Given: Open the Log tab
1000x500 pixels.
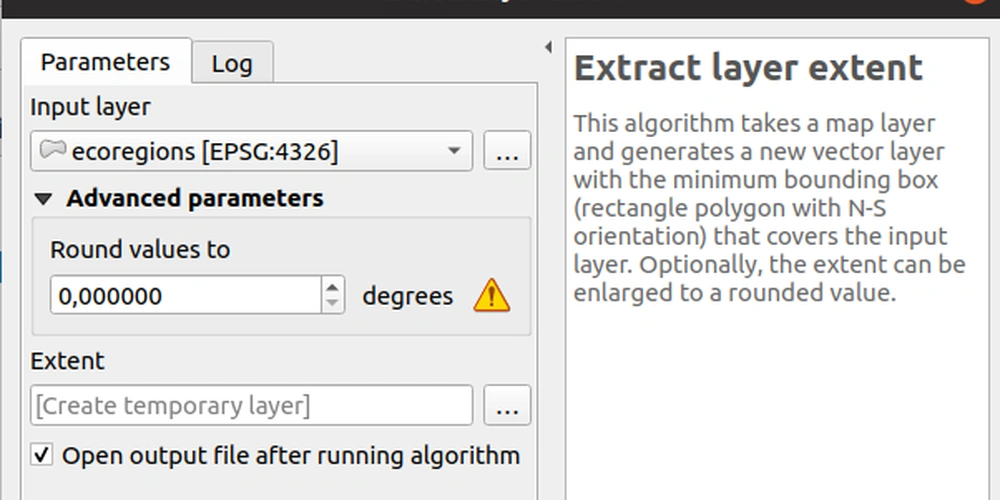Looking at the screenshot, I should (232, 65).
